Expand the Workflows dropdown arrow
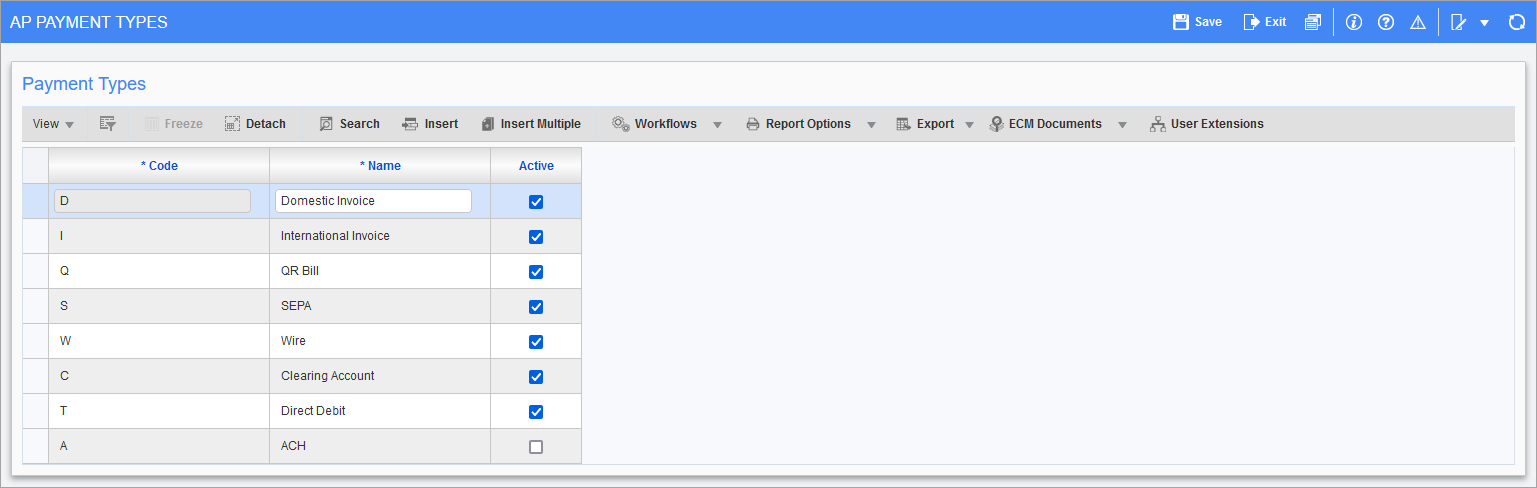Image resolution: width=1537 pixels, height=488 pixels. [717, 125]
